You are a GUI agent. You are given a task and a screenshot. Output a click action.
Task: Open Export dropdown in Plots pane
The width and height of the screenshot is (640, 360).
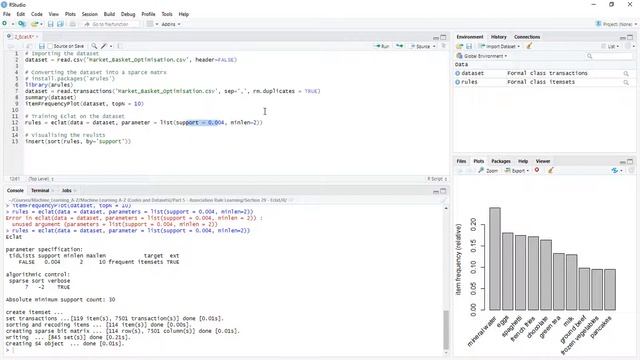[x=517, y=171]
